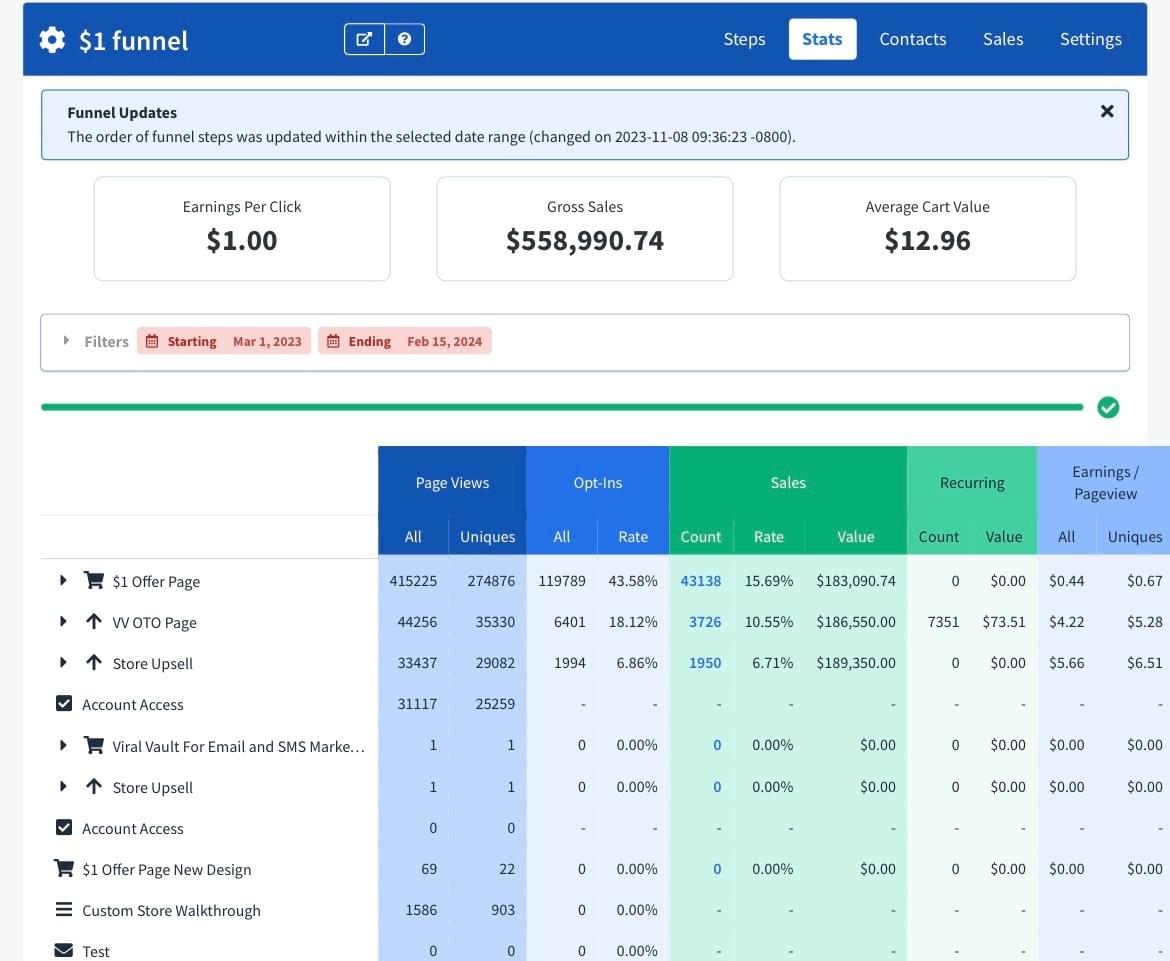Click the first Account Access checkbox icon
The image size is (1170, 961).
pos(64,704)
